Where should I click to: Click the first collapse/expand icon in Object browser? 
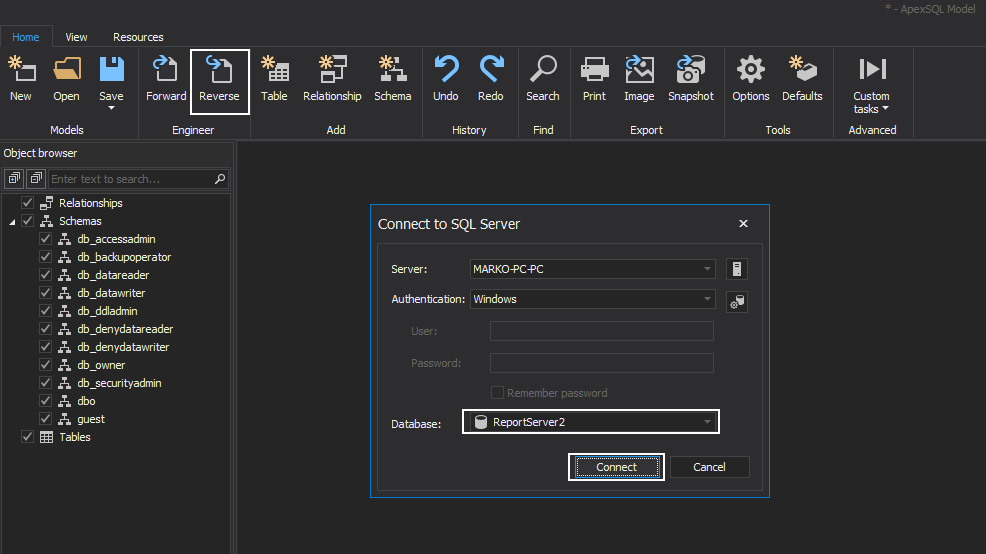[x=14, y=179]
